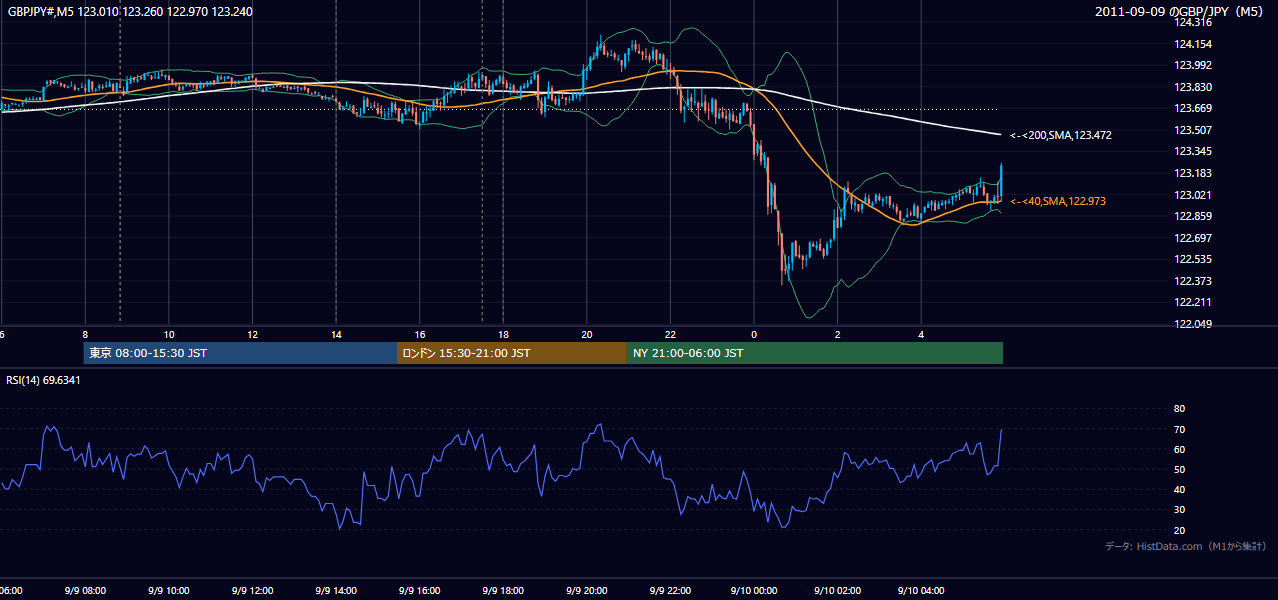Click the 122.535 price axis label
The image size is (1278, 600).
(1192, 259)
